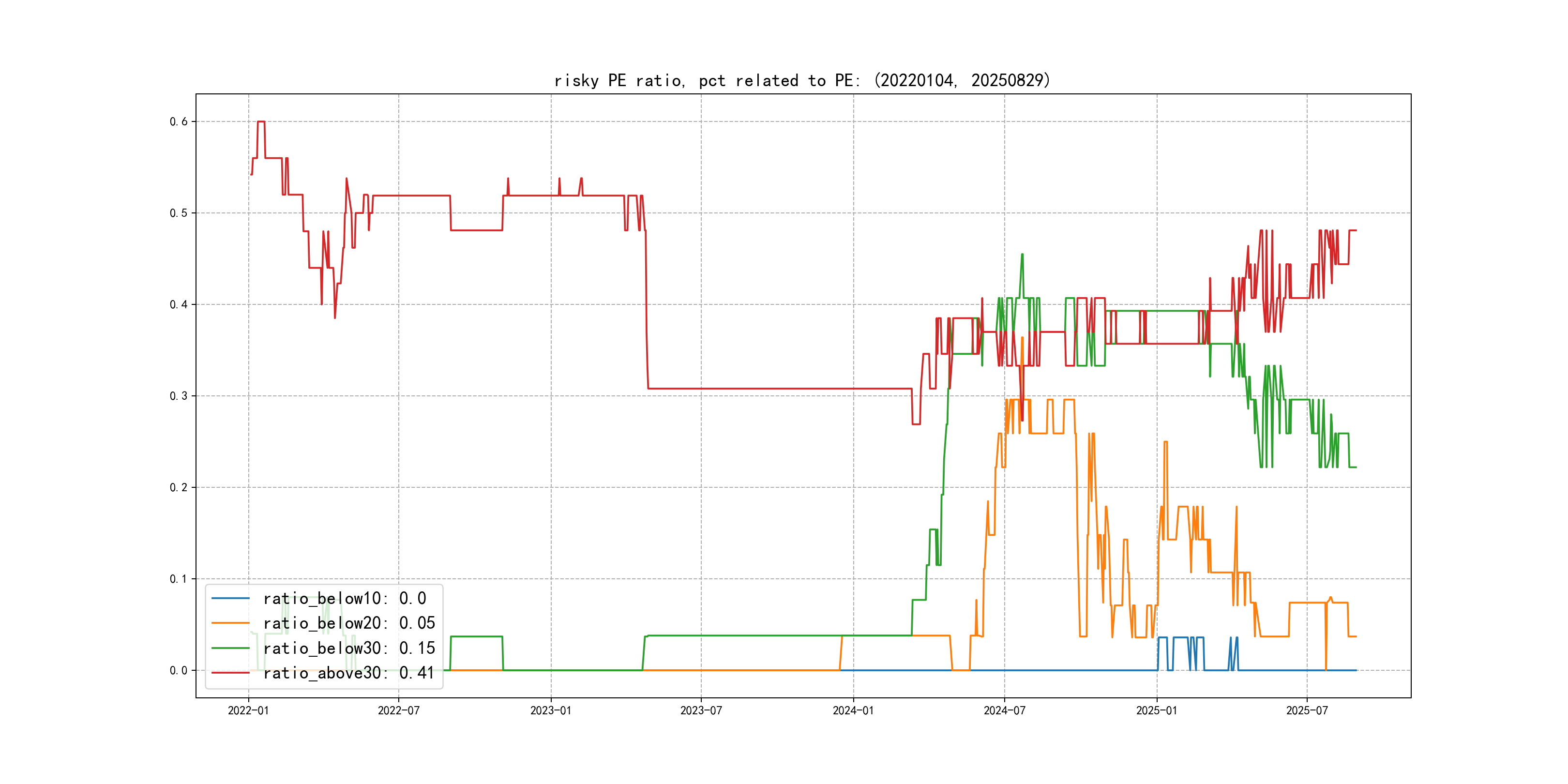Click the 2022-07 x-axis tick label
This screenshot has height=784, width=1568.
tap(399, 710)
